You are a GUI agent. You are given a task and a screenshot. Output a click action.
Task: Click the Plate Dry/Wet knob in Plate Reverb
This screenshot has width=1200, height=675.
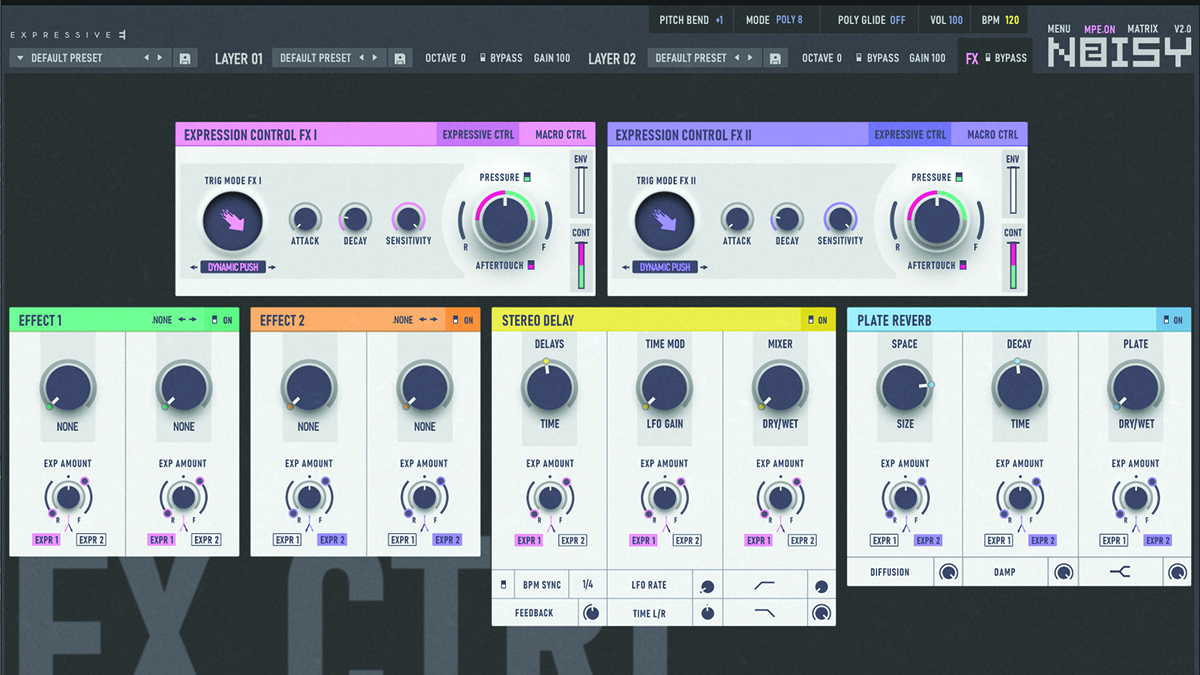pyautogui.click(x=1135, y=387)
